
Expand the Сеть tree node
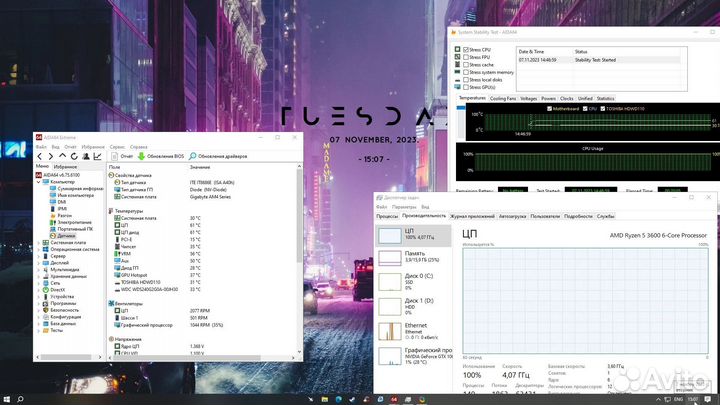click(39, 283)
